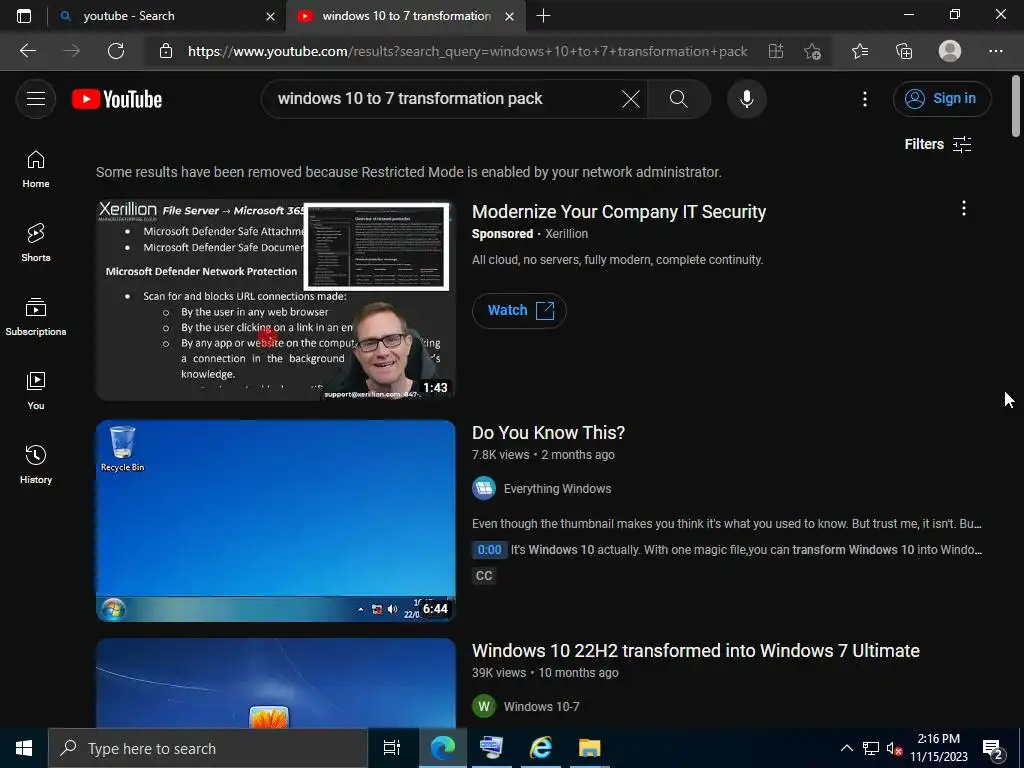Go back to the previous page
This screenshot has height=768, width=1024.
(x=27, y=51)
